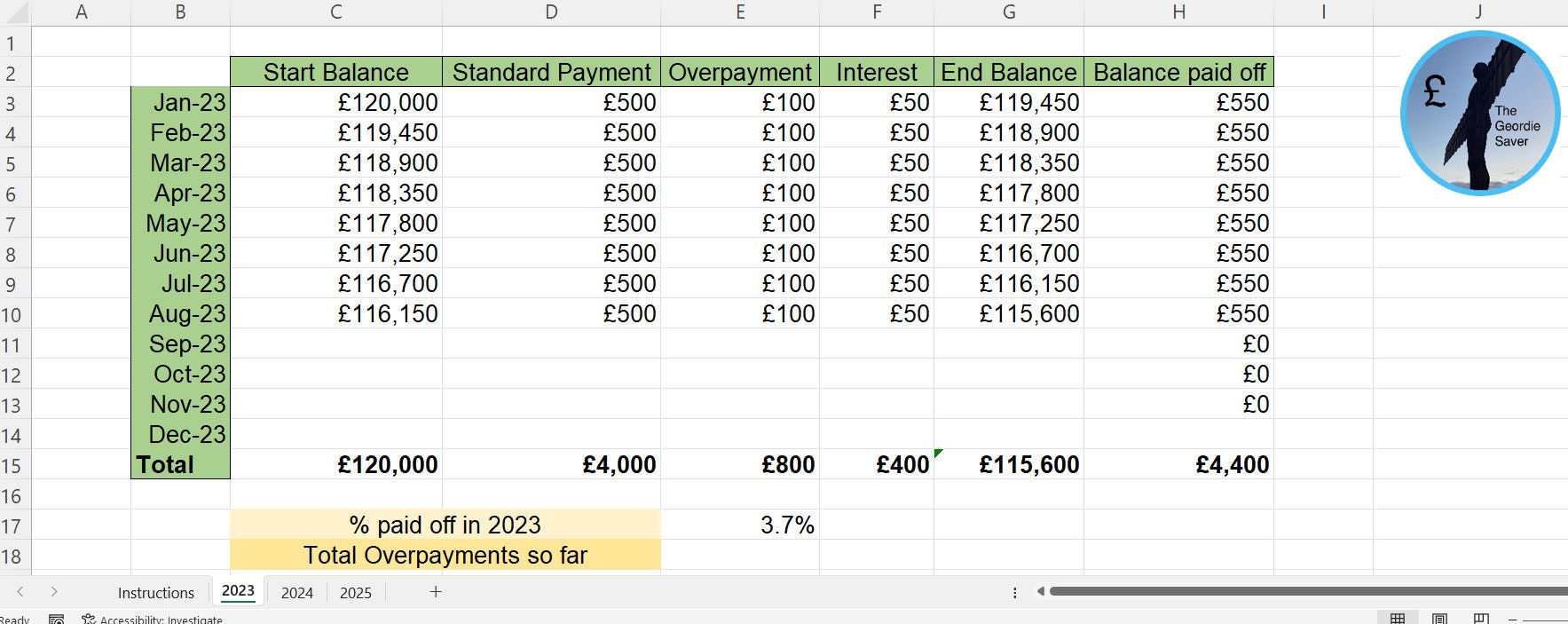Switch to Page Break Preview icon
1568x624 pixels.
[1481, 618]
